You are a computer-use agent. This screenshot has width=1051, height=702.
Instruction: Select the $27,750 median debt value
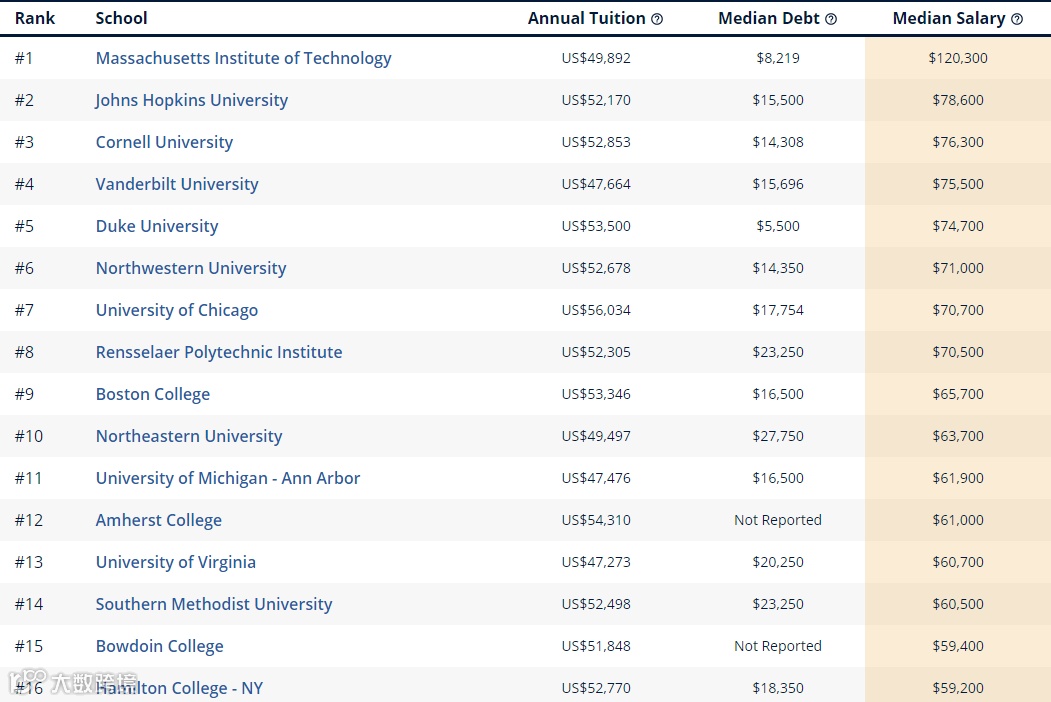click(x=778, y=436)
